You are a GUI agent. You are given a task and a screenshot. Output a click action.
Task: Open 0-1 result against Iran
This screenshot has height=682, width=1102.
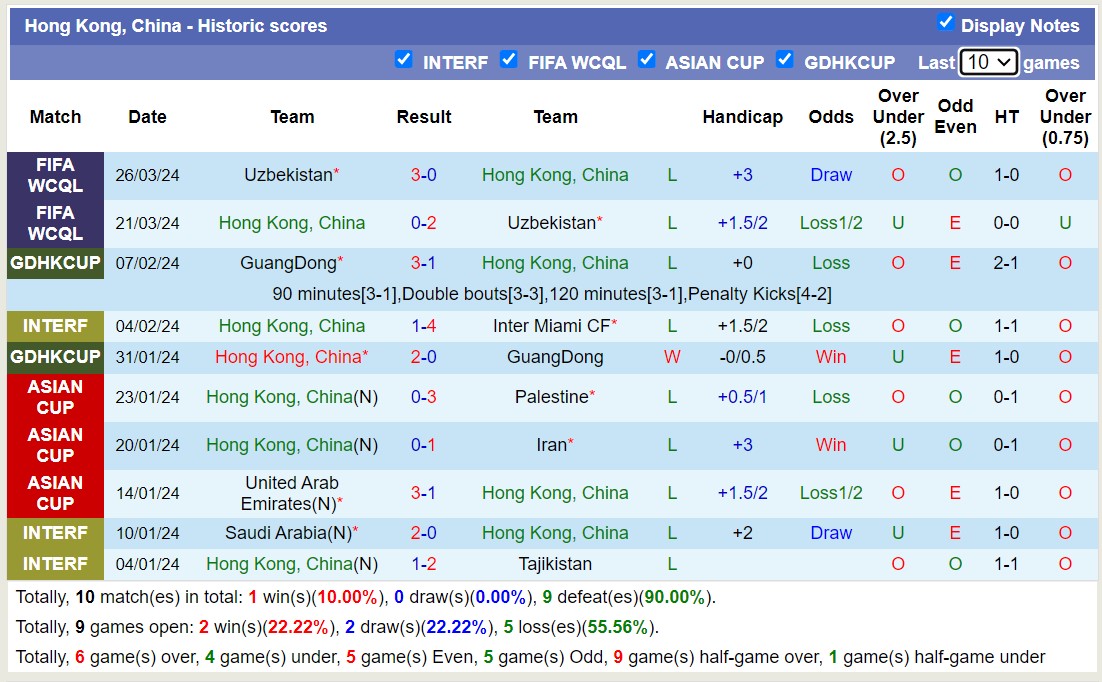pos(424,445)
